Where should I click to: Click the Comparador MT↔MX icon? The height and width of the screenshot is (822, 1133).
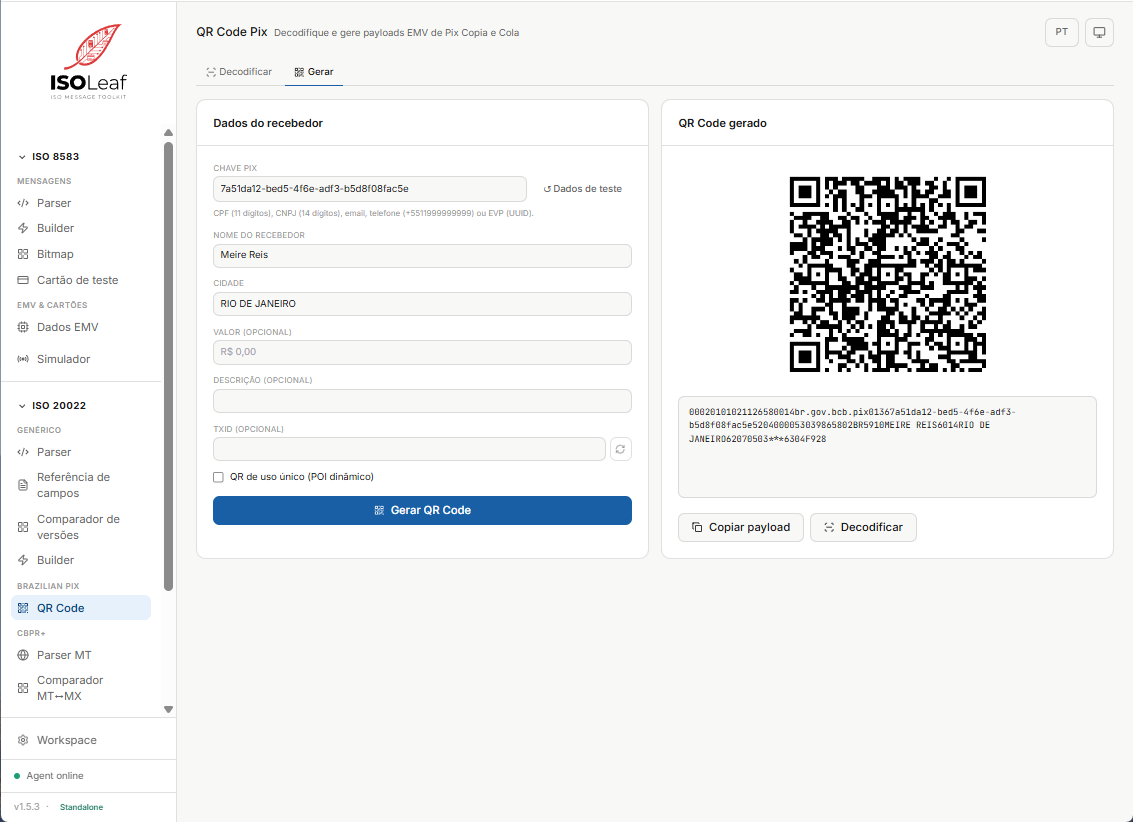(23, 688)
